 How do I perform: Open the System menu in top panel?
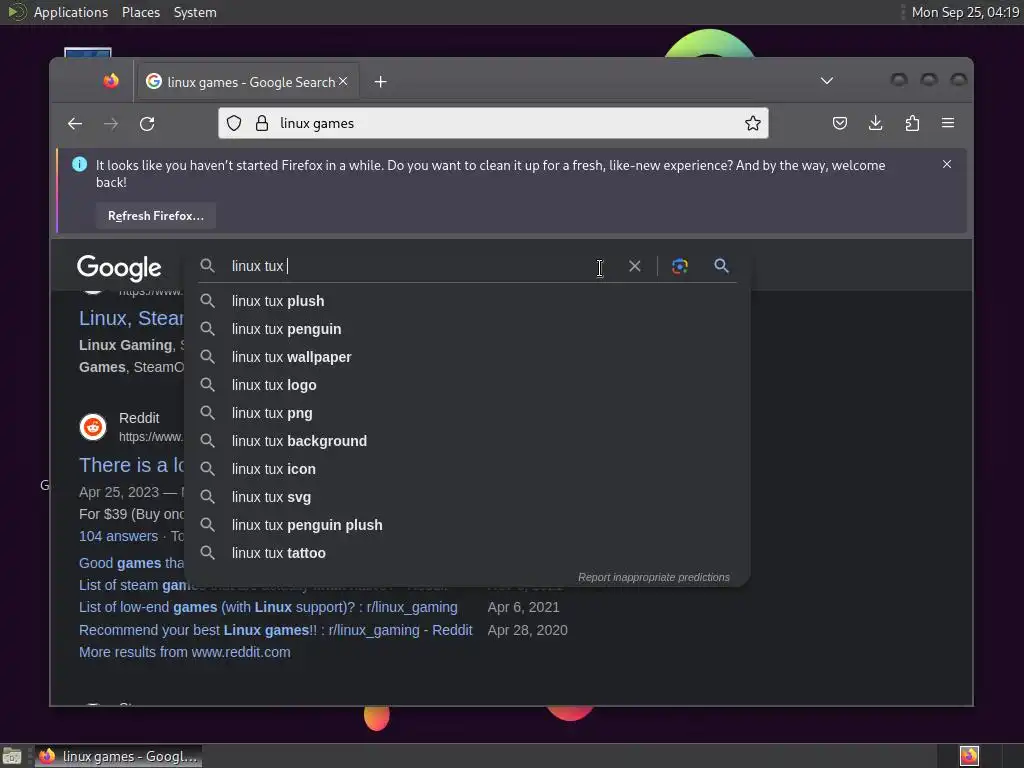(195, 12)
